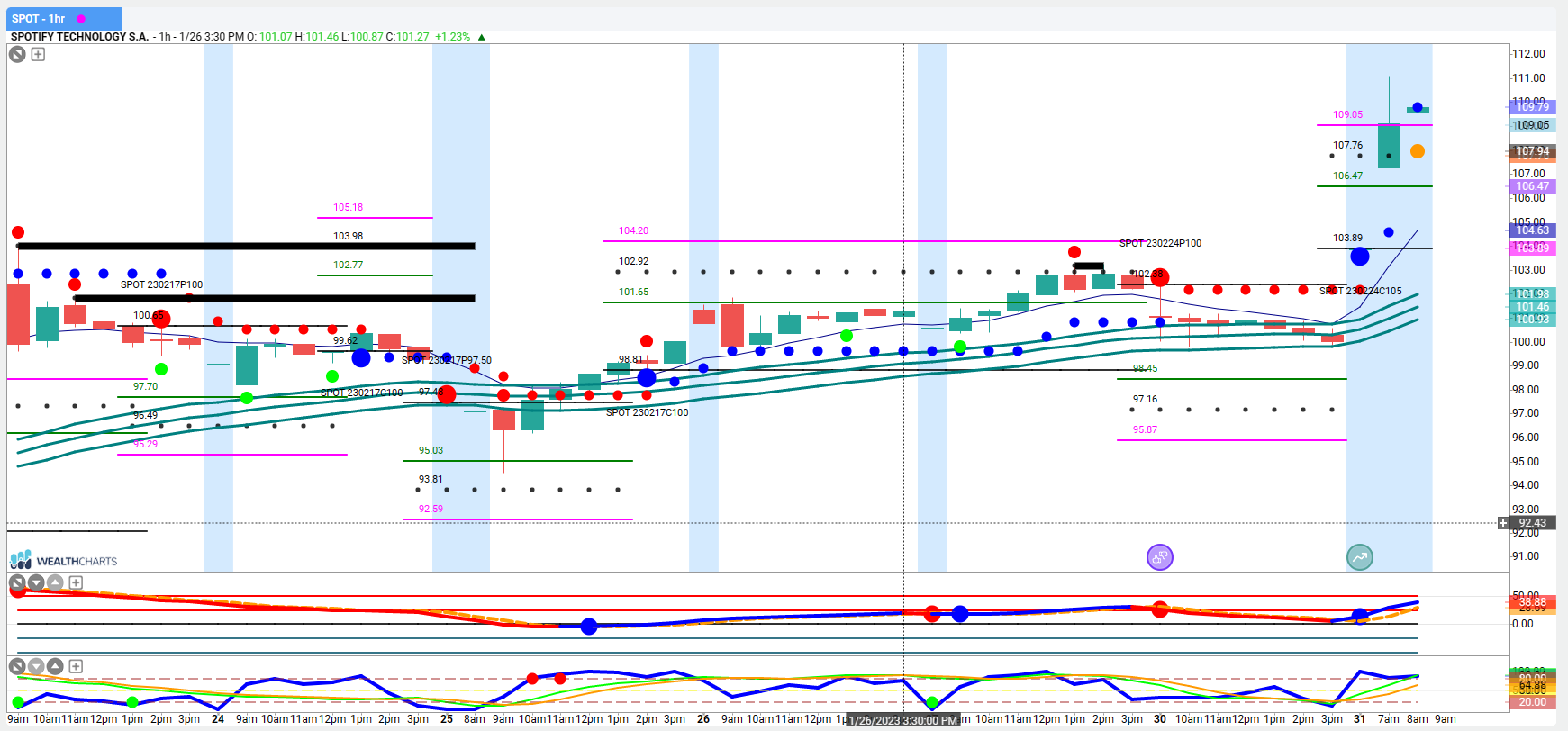The height and width of the screenshot is (731, 1568).
Task: Open the purple thumbs up/down sentiment marker
Action: click(x=1160, y=557)
